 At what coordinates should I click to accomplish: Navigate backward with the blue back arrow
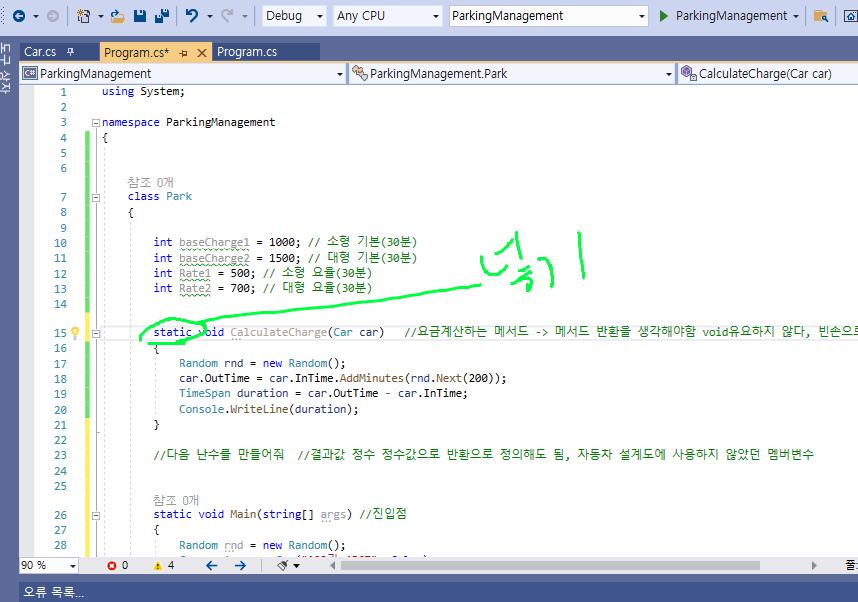[x=19, y=16]
